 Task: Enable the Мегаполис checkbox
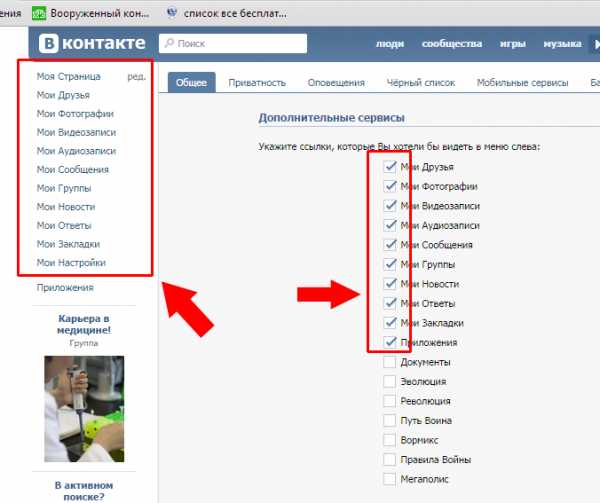click(x=390, y=479)
